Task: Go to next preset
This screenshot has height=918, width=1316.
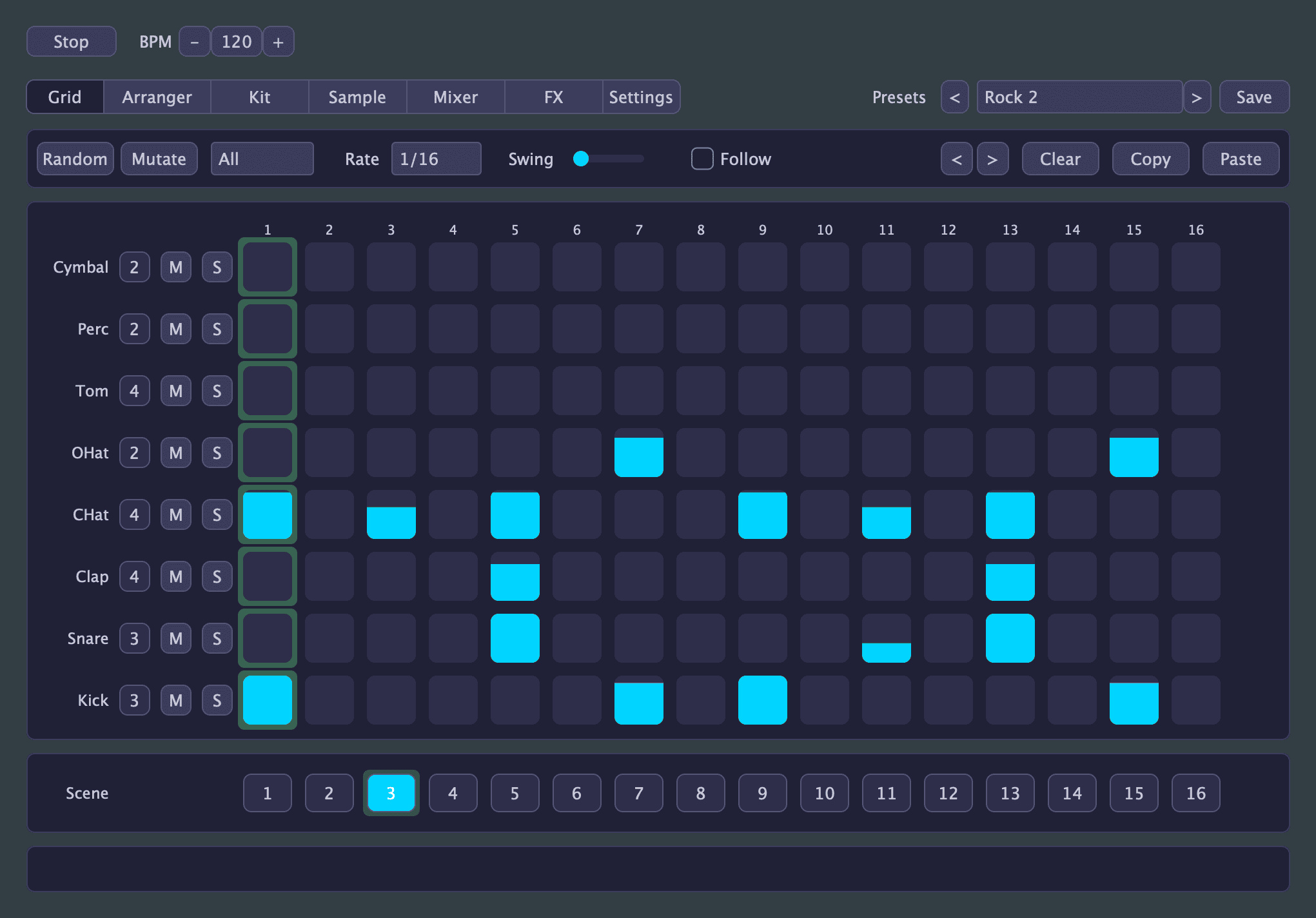Action: tap(1197, 97)
